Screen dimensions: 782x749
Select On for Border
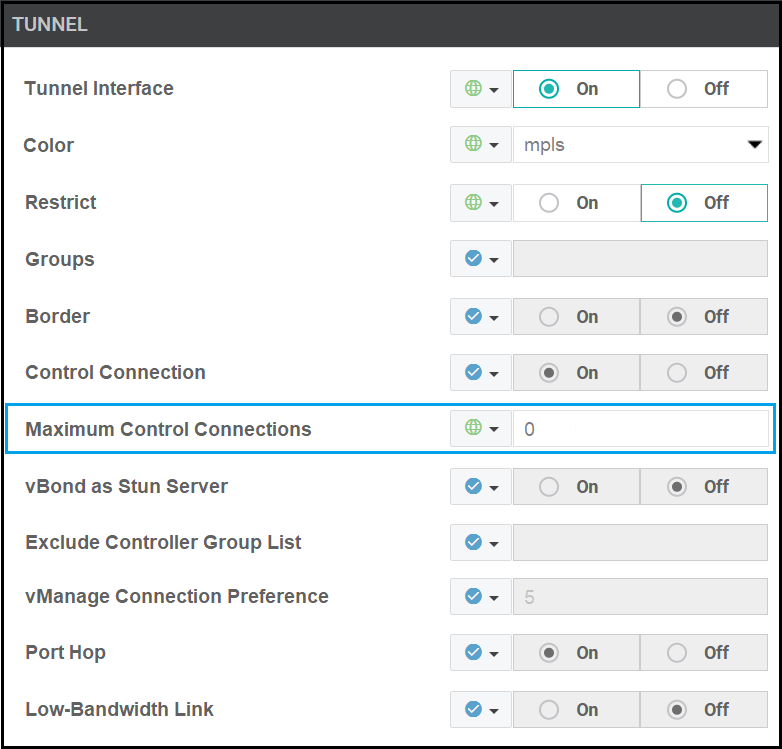(x=575, y=316)
